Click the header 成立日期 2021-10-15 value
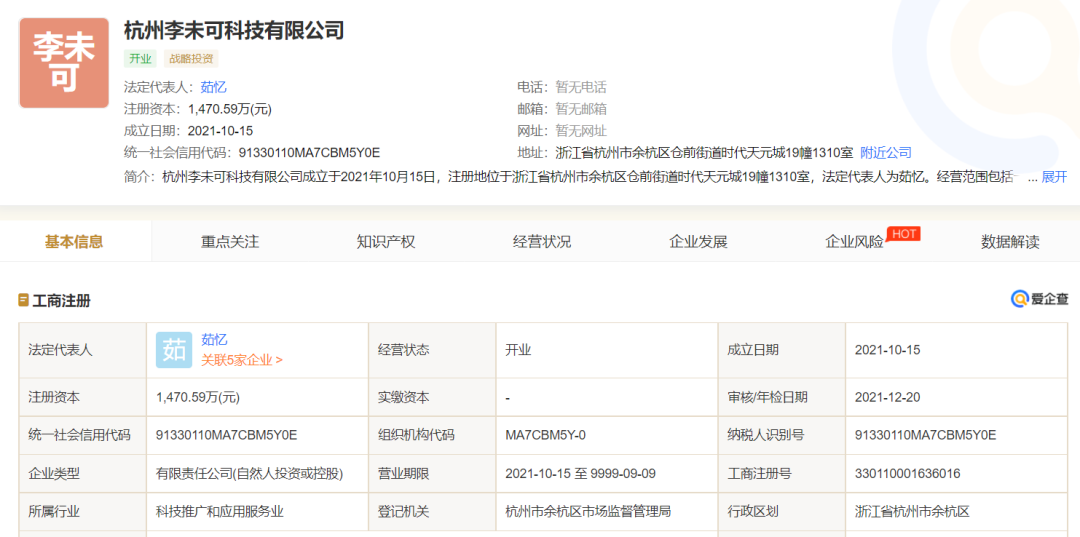The width and height of the screenshot is (1080, 537). point(220,131)
